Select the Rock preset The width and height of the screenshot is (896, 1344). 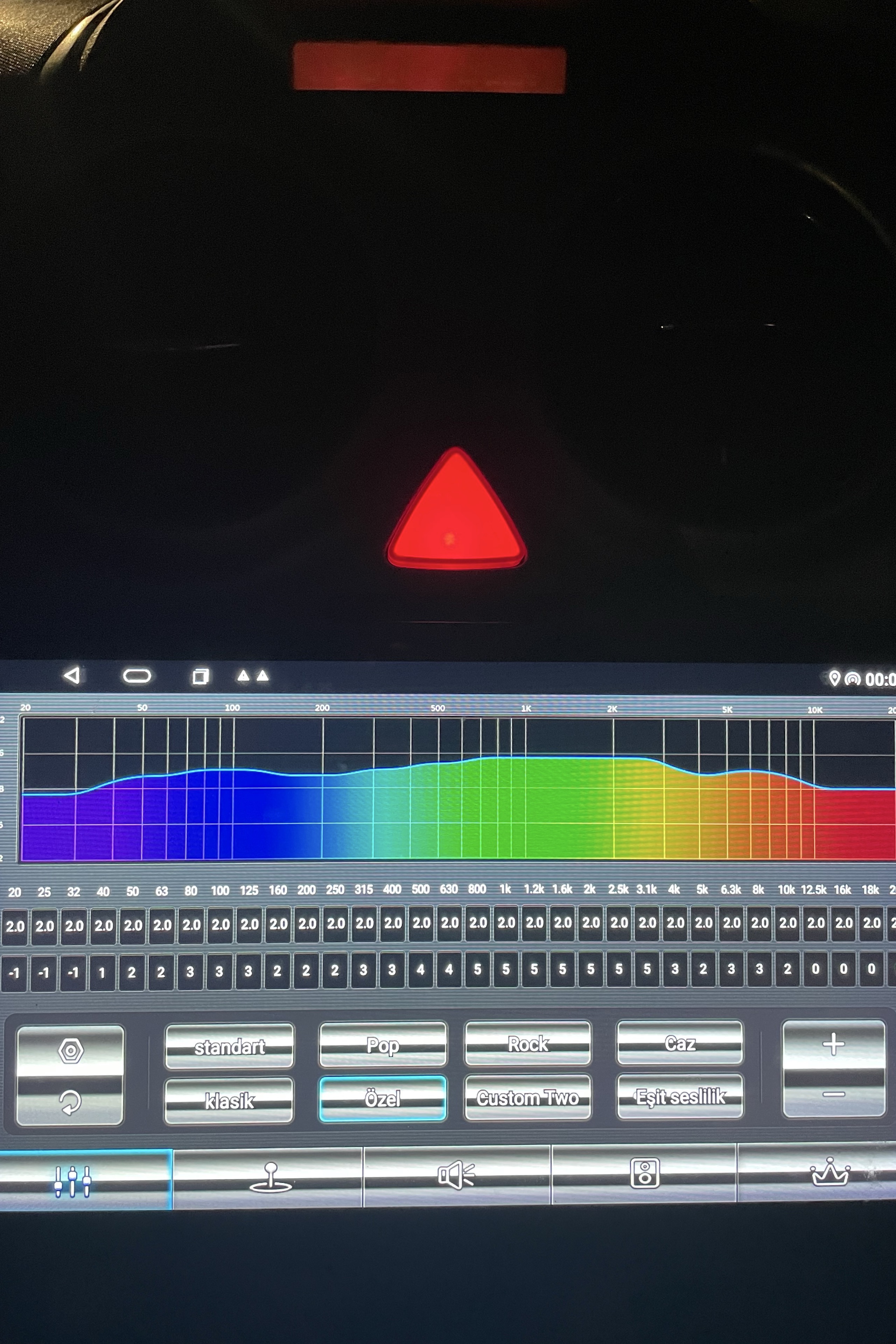click(528, 1044)
